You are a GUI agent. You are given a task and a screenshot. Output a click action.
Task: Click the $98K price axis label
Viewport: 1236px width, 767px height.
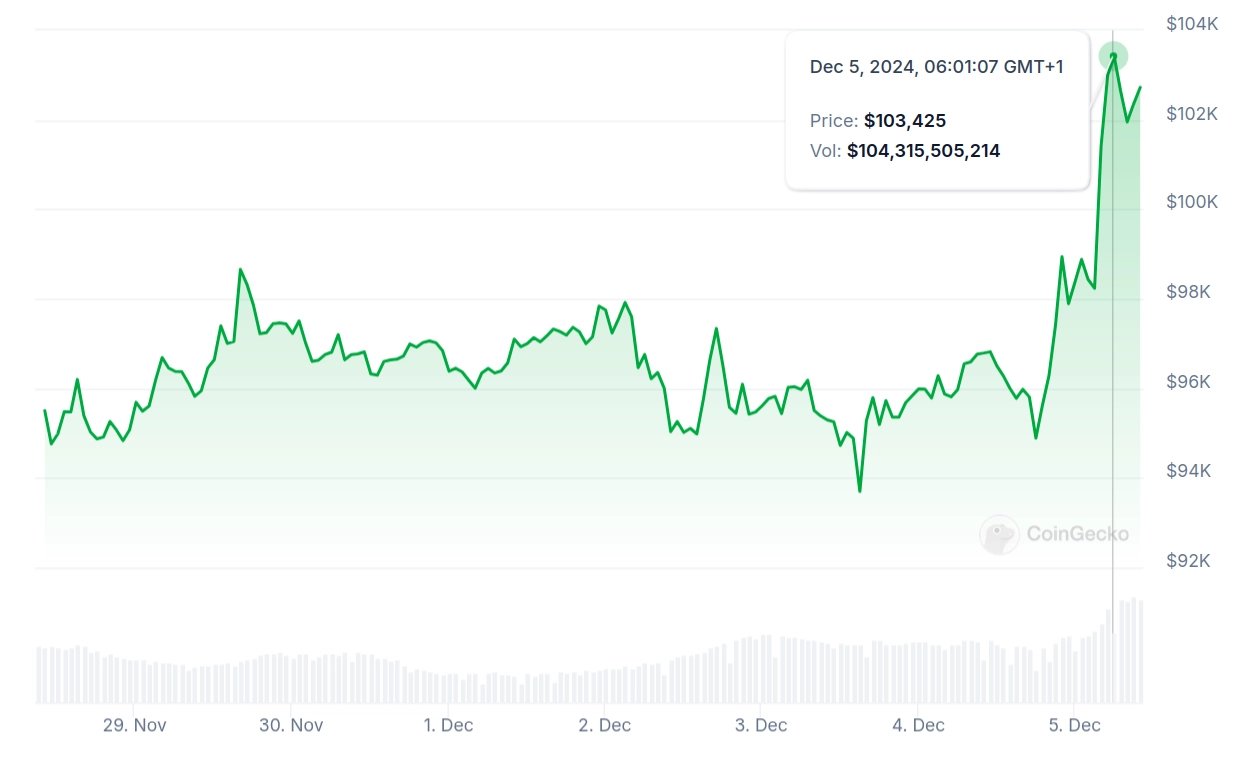click(1189, 292)
